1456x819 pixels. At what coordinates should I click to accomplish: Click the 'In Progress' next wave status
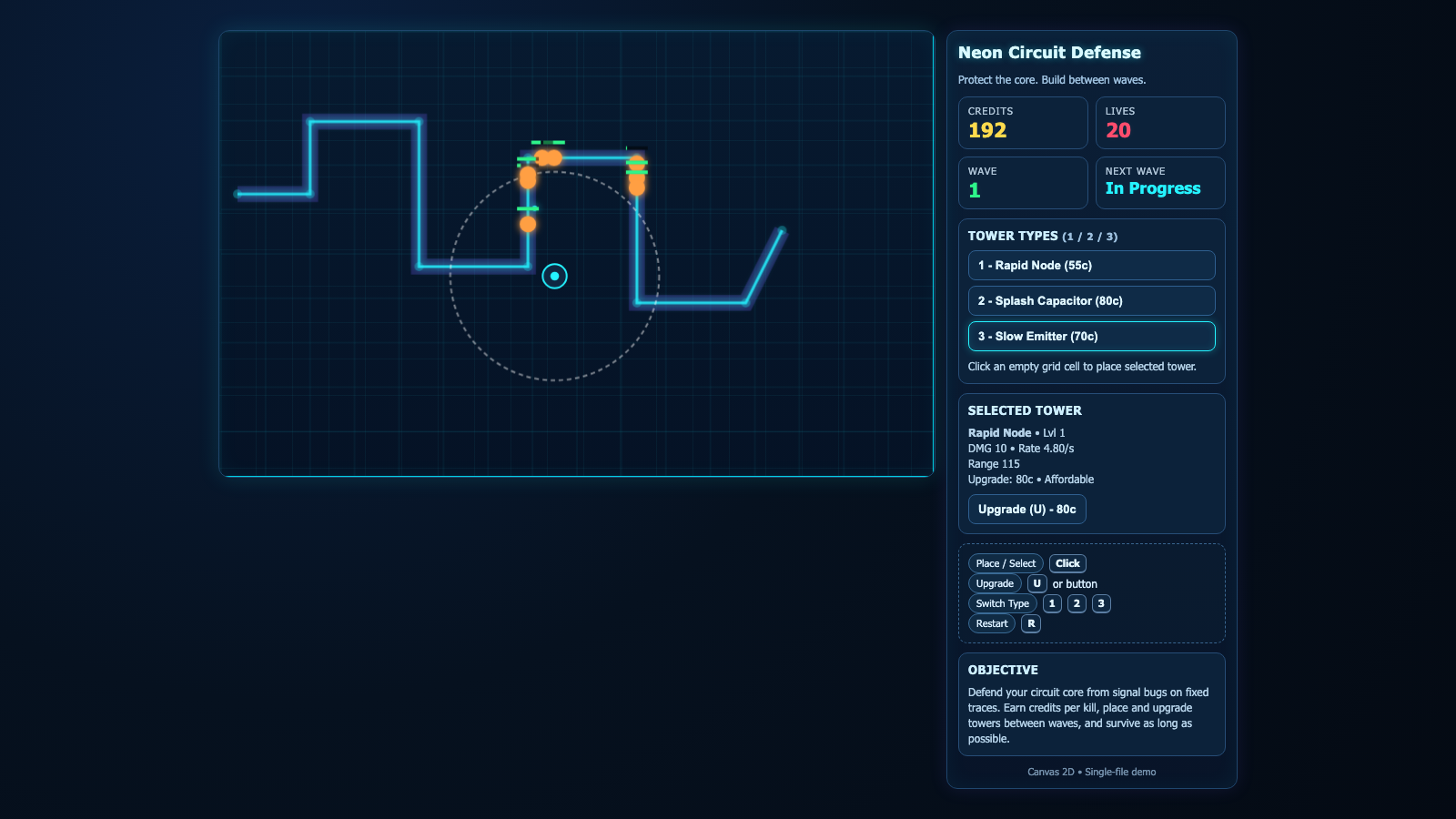coord(1153,189)
